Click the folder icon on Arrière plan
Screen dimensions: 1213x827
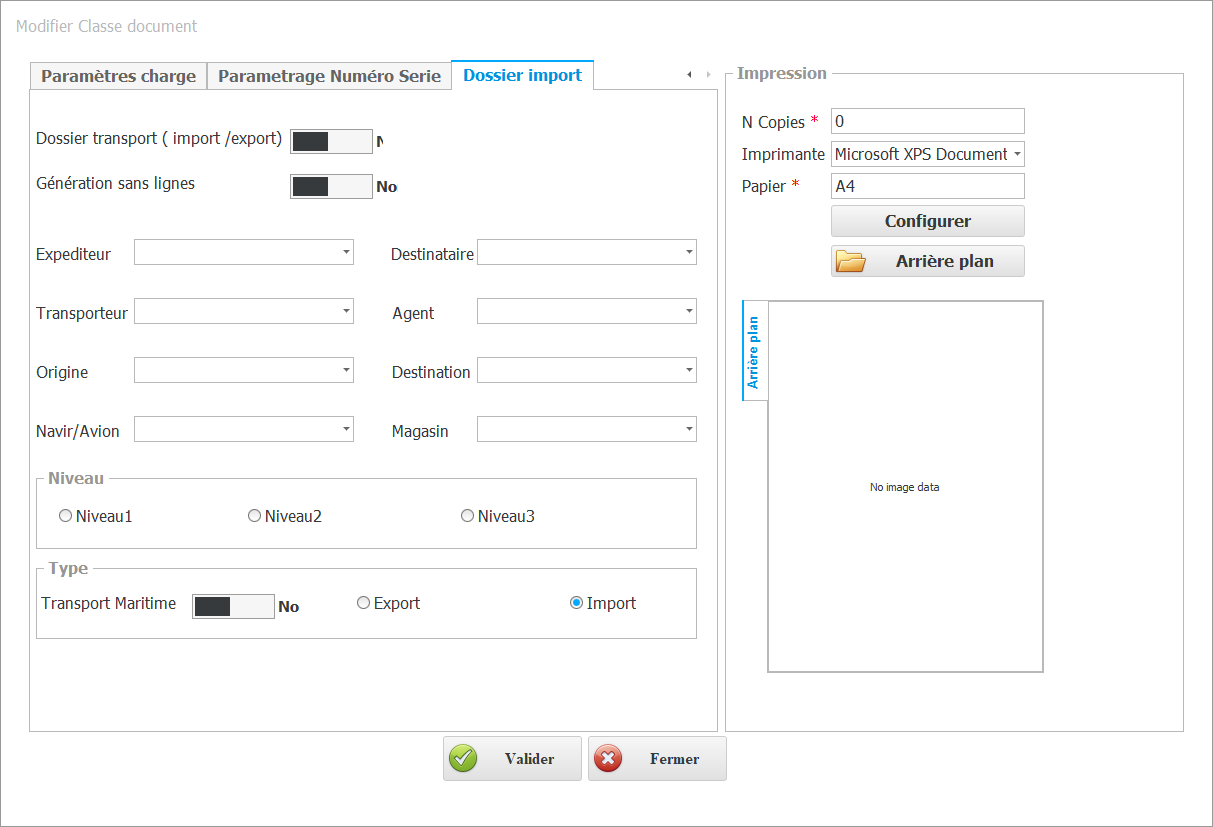(850, 262)
